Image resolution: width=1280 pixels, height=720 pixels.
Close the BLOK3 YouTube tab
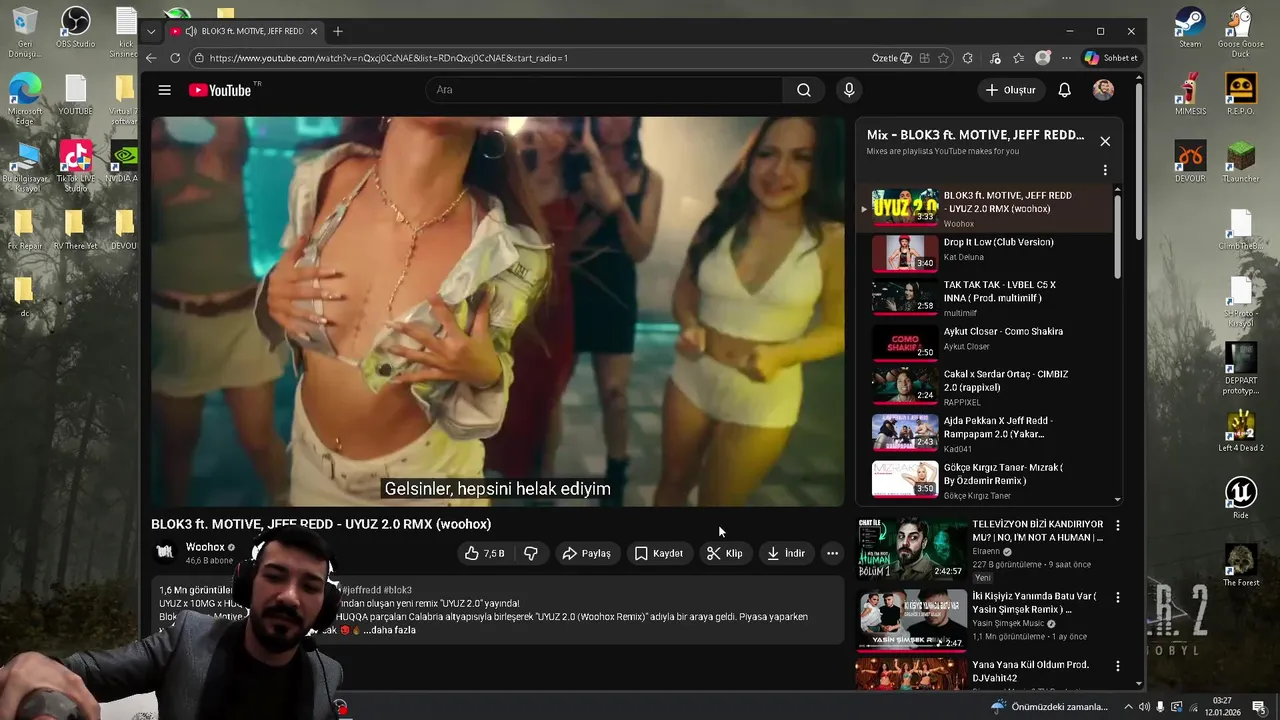[x=313, y=31]
